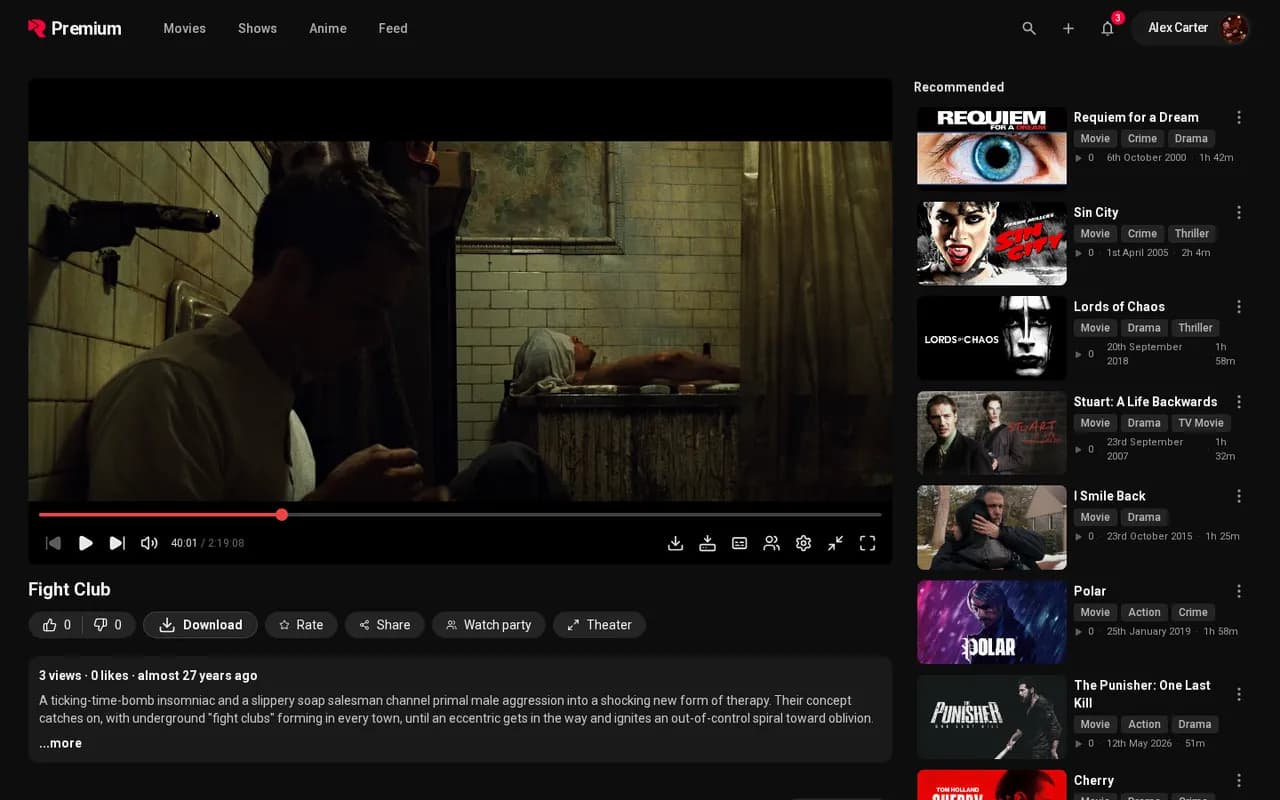
Task: Start a Watch party
Action: coord(489,625)
